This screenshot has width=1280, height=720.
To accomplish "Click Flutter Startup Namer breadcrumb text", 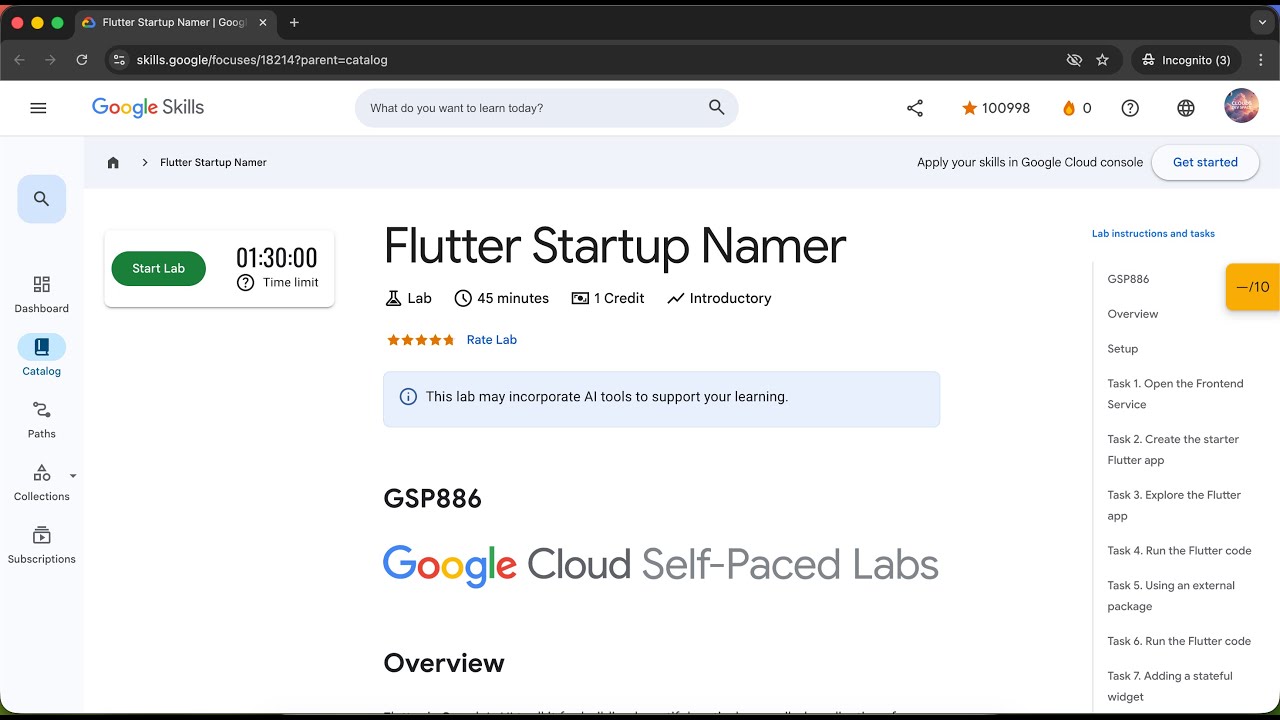I will coord(213,162).
